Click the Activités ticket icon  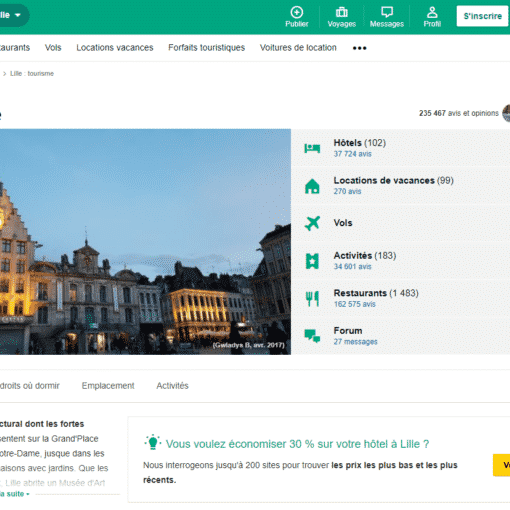(312, 261)
